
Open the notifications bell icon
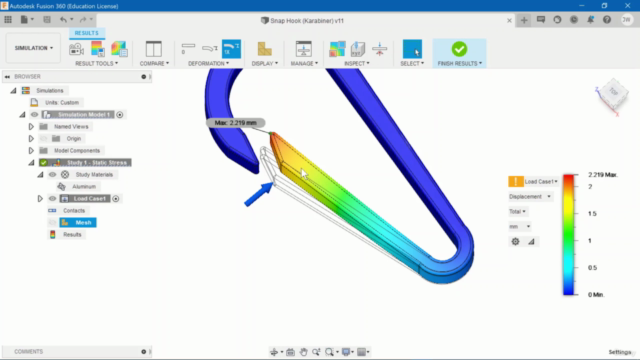pos(590,20)
